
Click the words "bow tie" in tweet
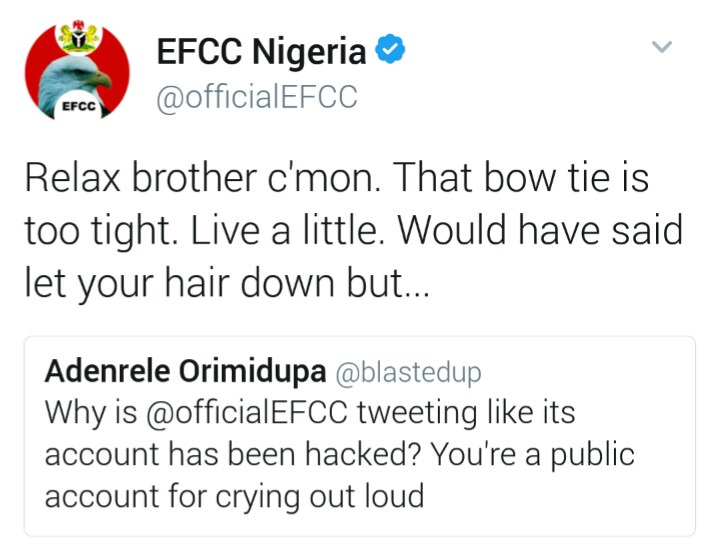click(548, 181)
